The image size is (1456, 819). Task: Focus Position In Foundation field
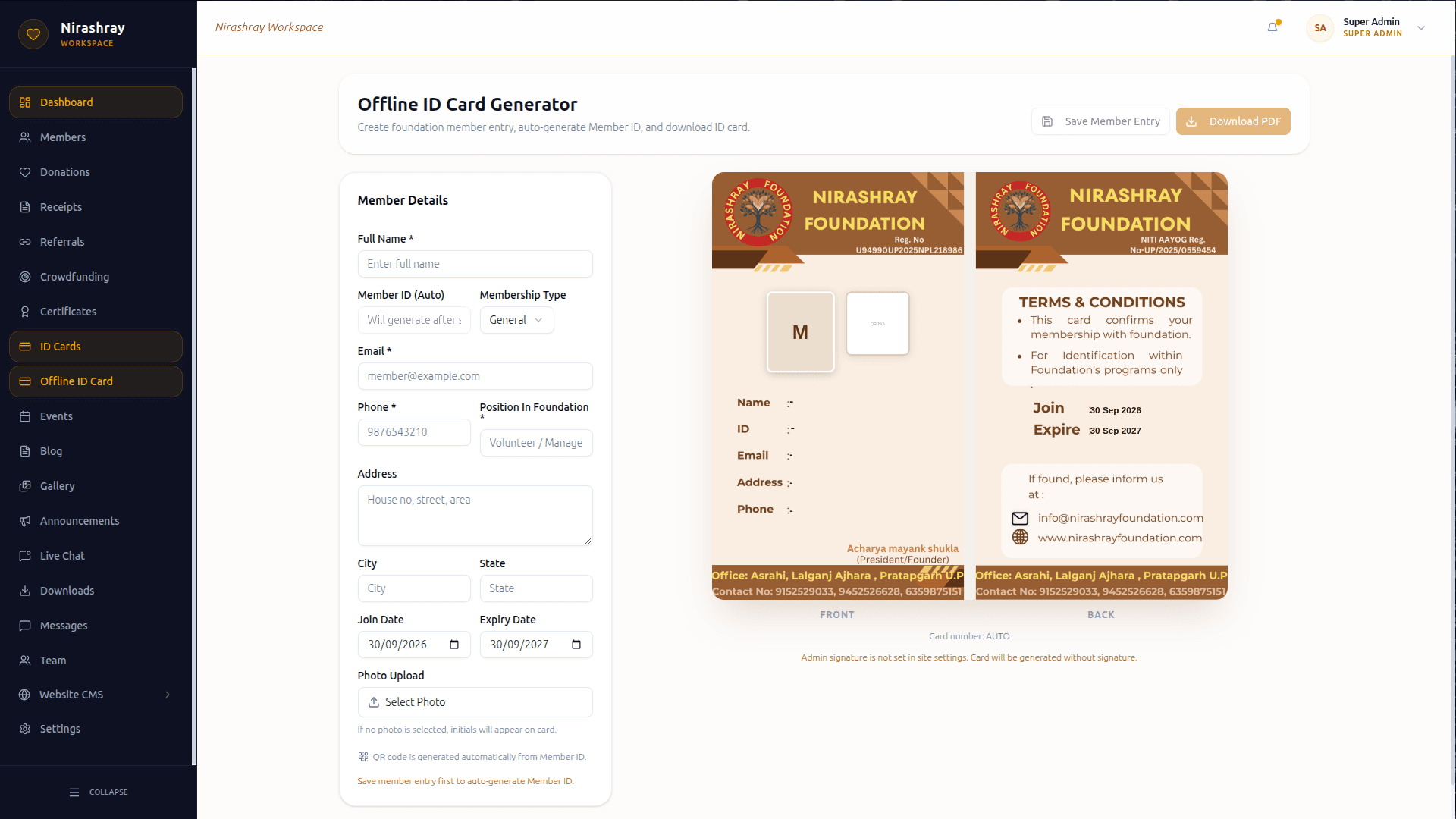(536, 443)
